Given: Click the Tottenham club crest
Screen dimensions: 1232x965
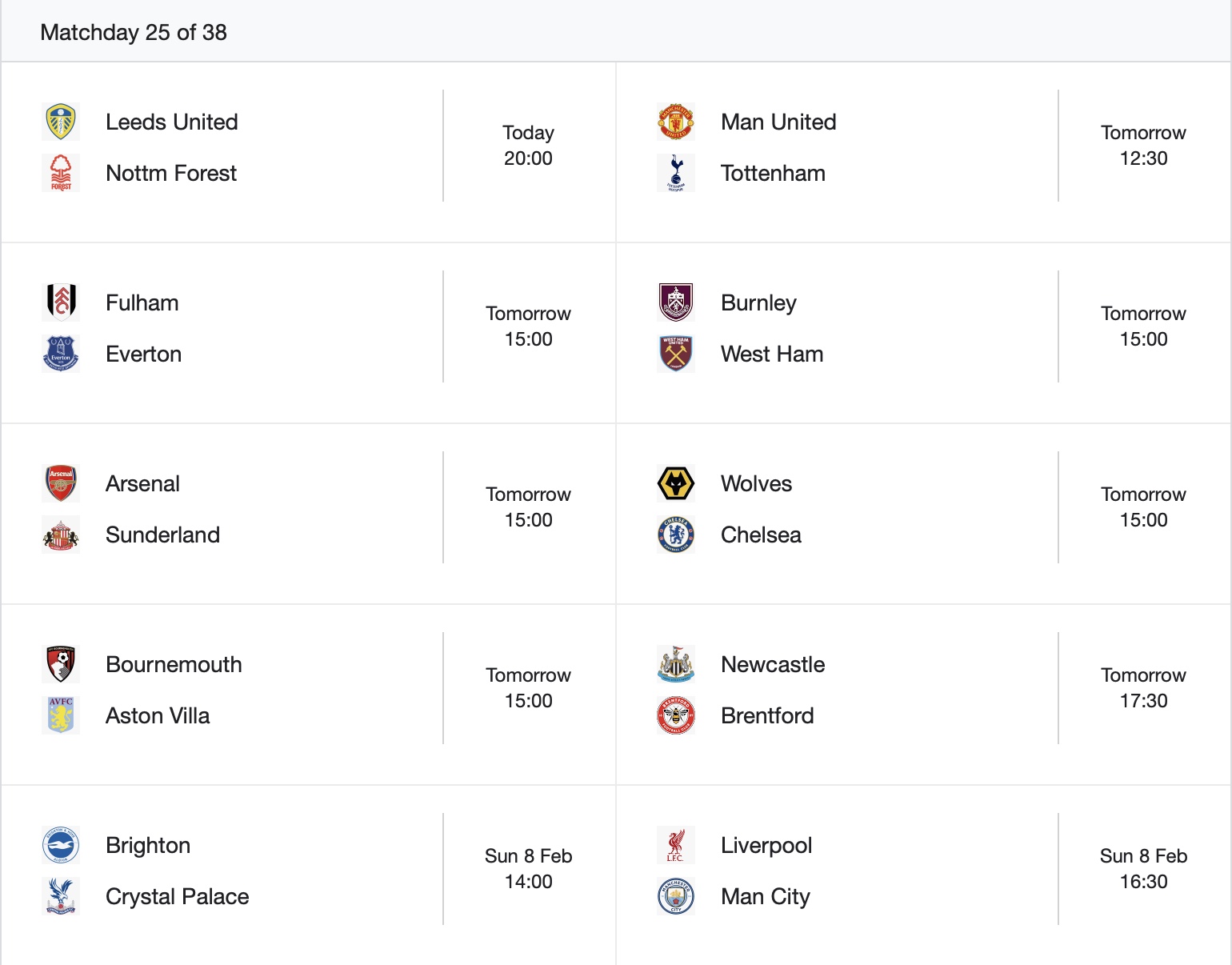Looking at the screenshot, I should (x=676, y=173).
